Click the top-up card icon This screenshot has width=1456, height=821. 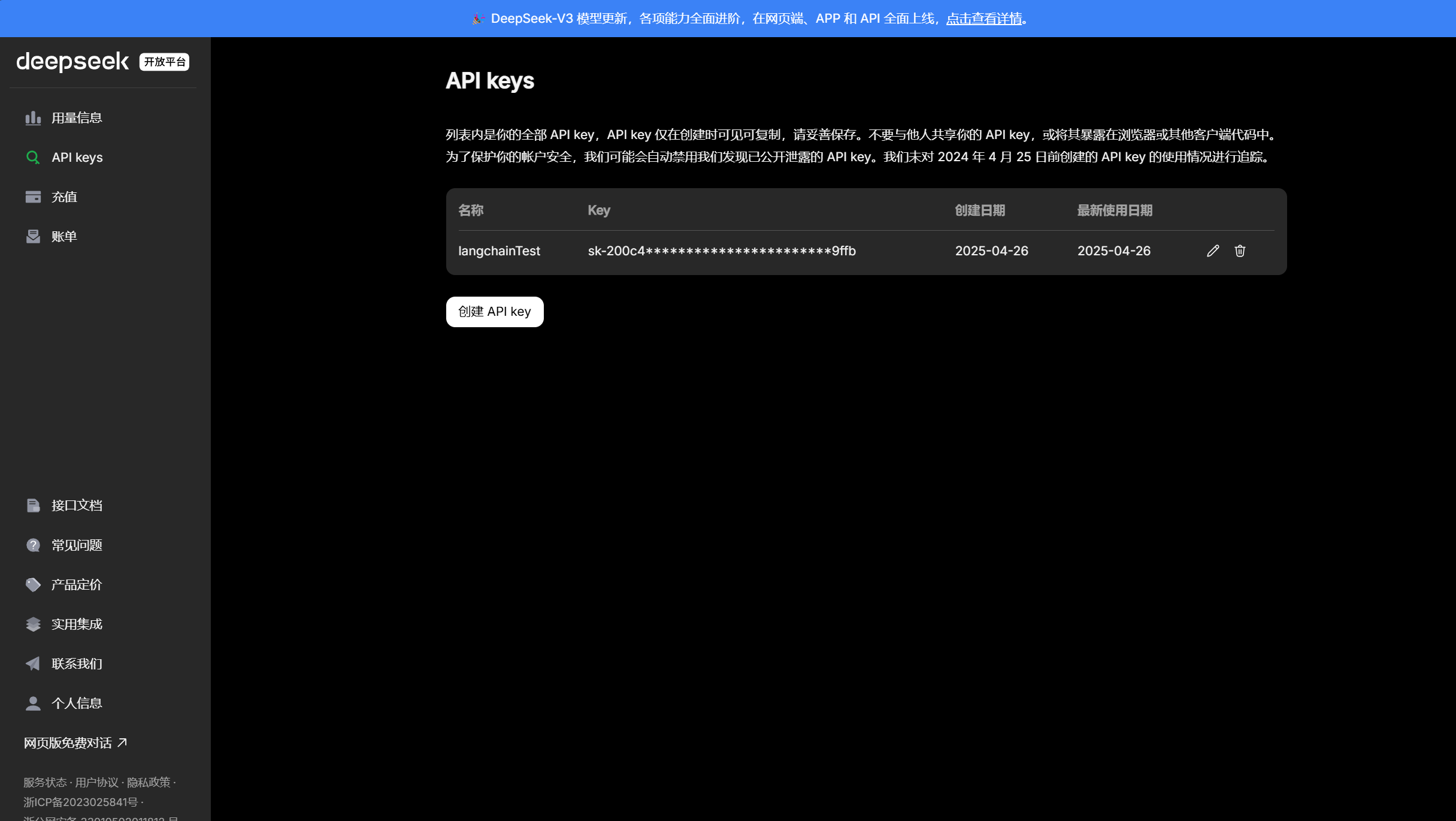pos(33,197)
